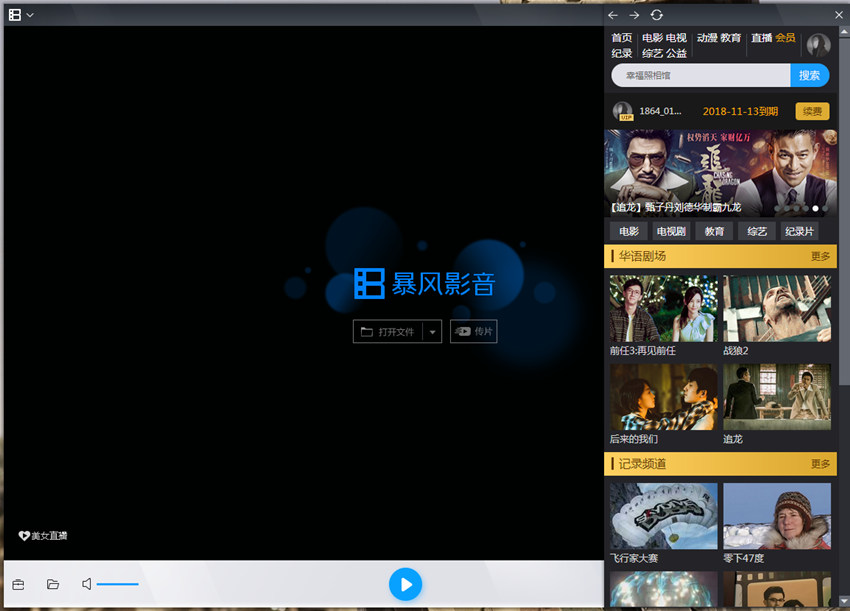
Task: Click the 续费 renew button
Action: pos(812,112)
